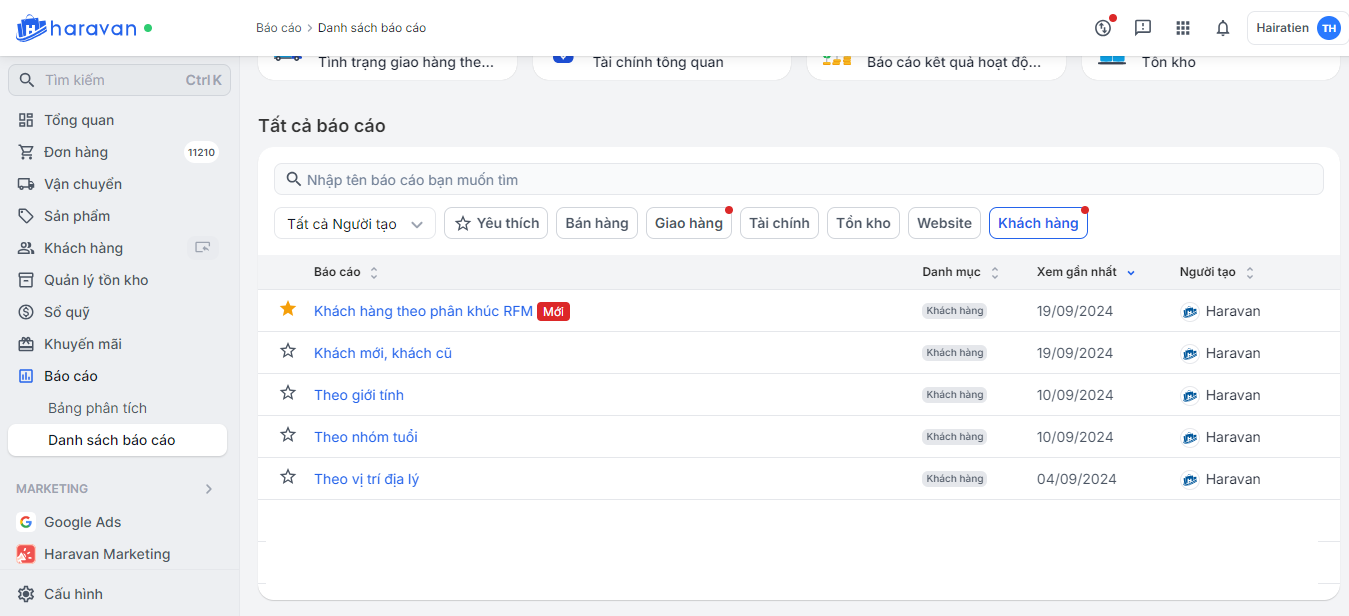
Task: Open Theo nhóm tuổi report link
Action: pos(366,437)
